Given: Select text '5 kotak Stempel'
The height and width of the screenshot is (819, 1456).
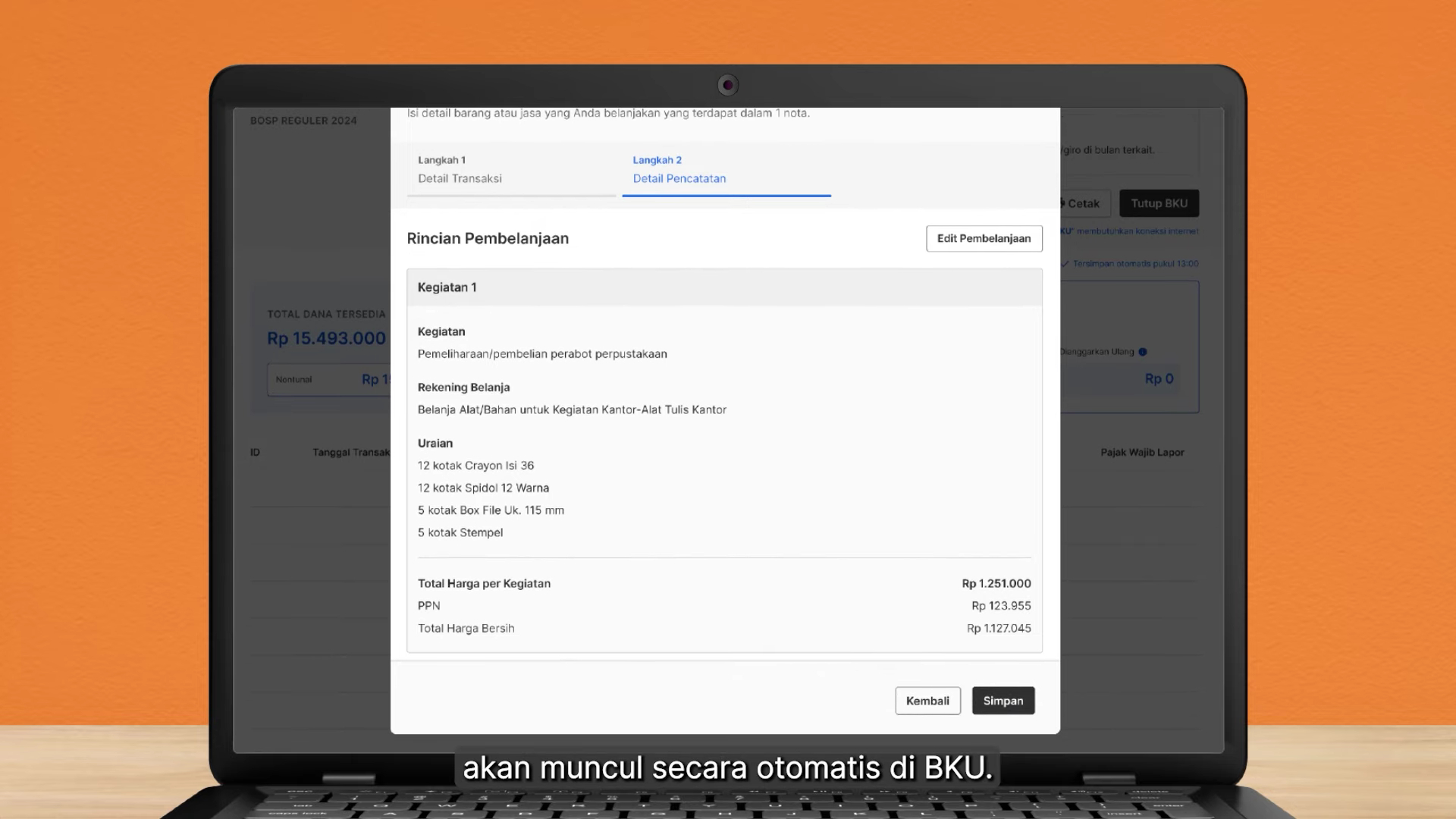Looking at the screenshot, I should (x=460, y=532).
